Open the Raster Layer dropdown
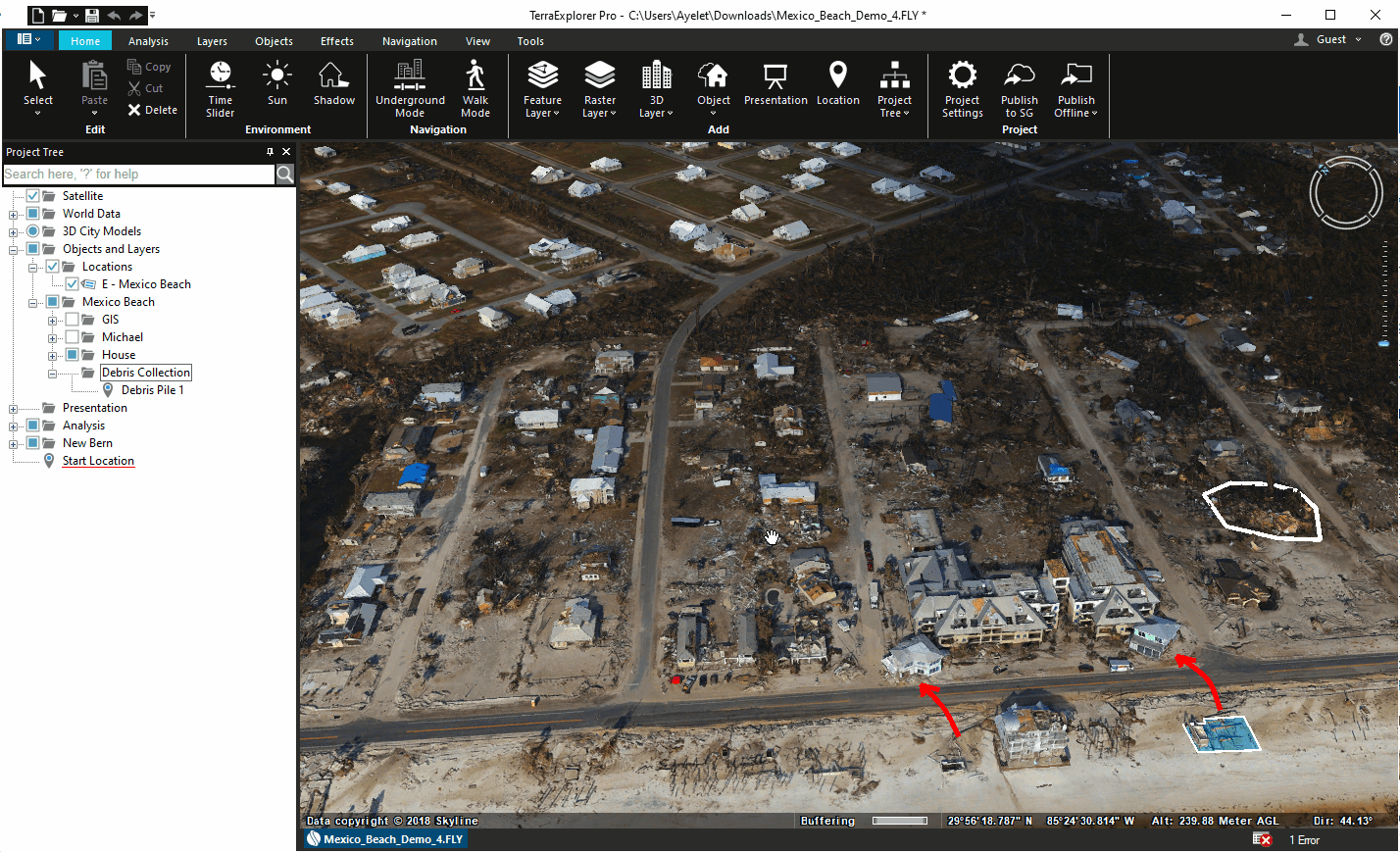Screen dimensions: 1400x853 pos(599,88)
